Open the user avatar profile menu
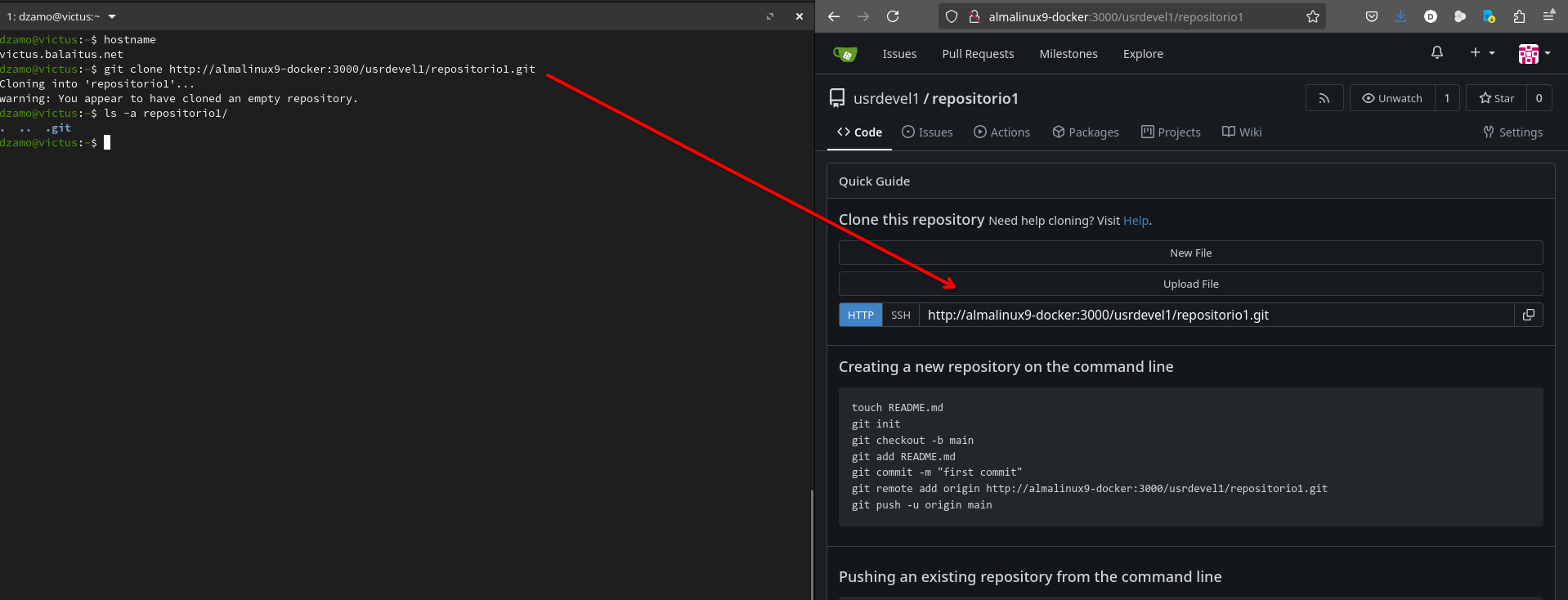Image resolution: width=1568 pixels, height=600 pixels. point(1534,54)
